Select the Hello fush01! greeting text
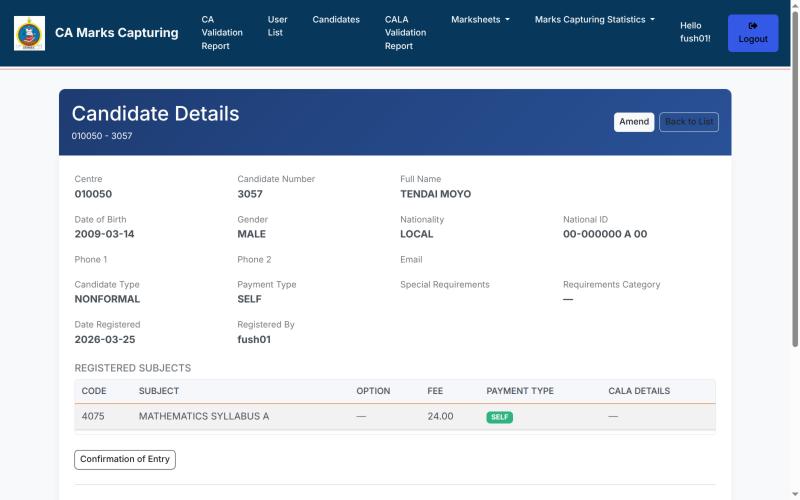This screenshot has width=800, height=500. click(x=695, y=32)
